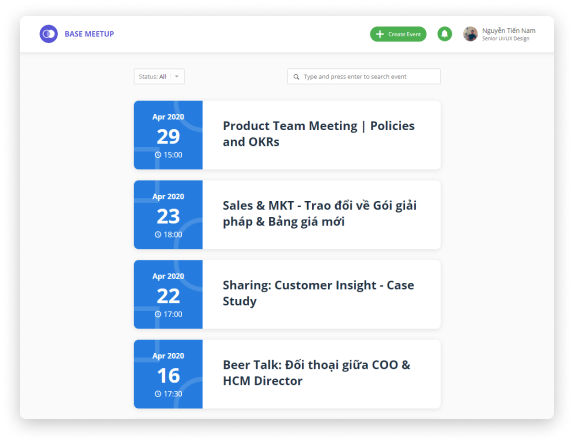Click the clock icon beside 17:00
This screenshot has width=574, height=443.
pyautogui.click(x=158, y=314)
